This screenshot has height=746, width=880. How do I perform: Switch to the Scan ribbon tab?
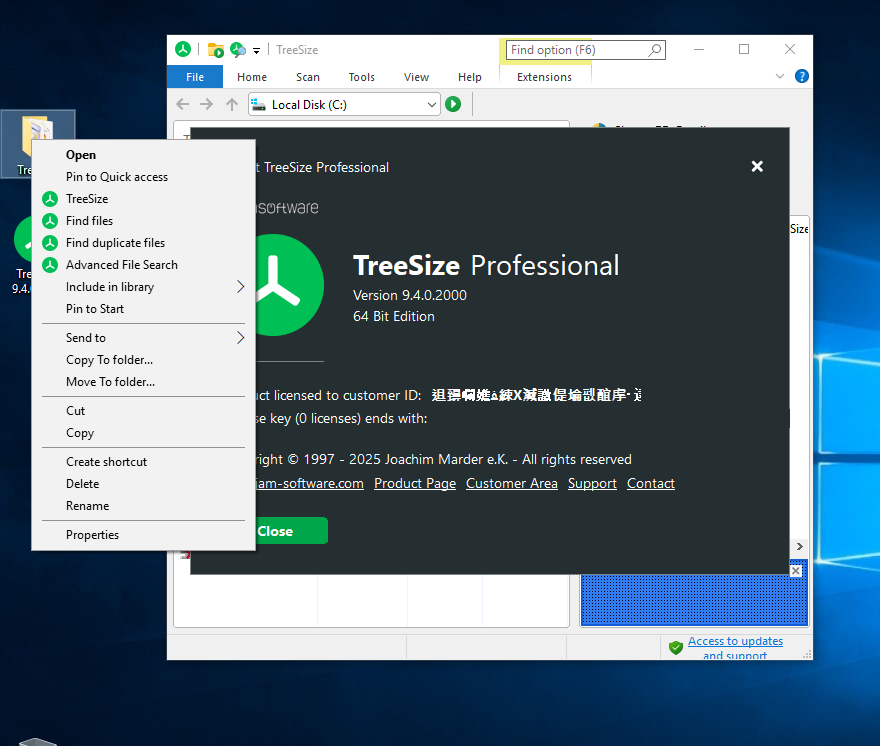pyautogui.click(x=308, y=77)
